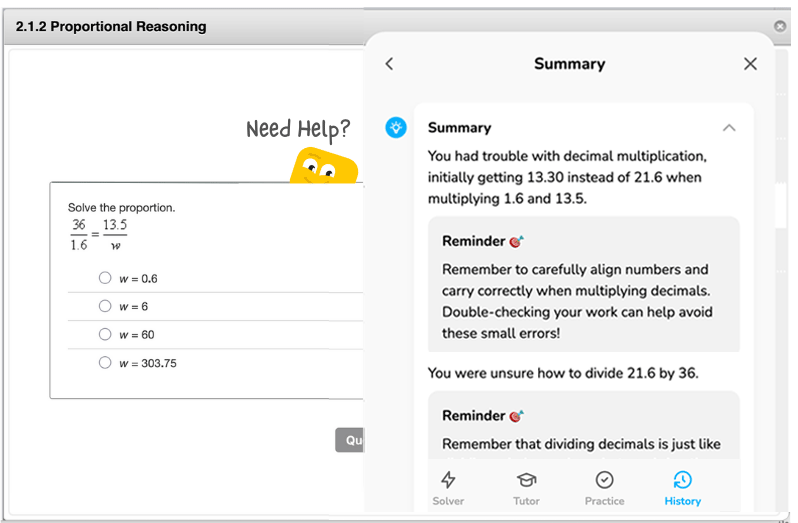
Task: Close the Proportional Reasoning window
Action: [780, 26]
